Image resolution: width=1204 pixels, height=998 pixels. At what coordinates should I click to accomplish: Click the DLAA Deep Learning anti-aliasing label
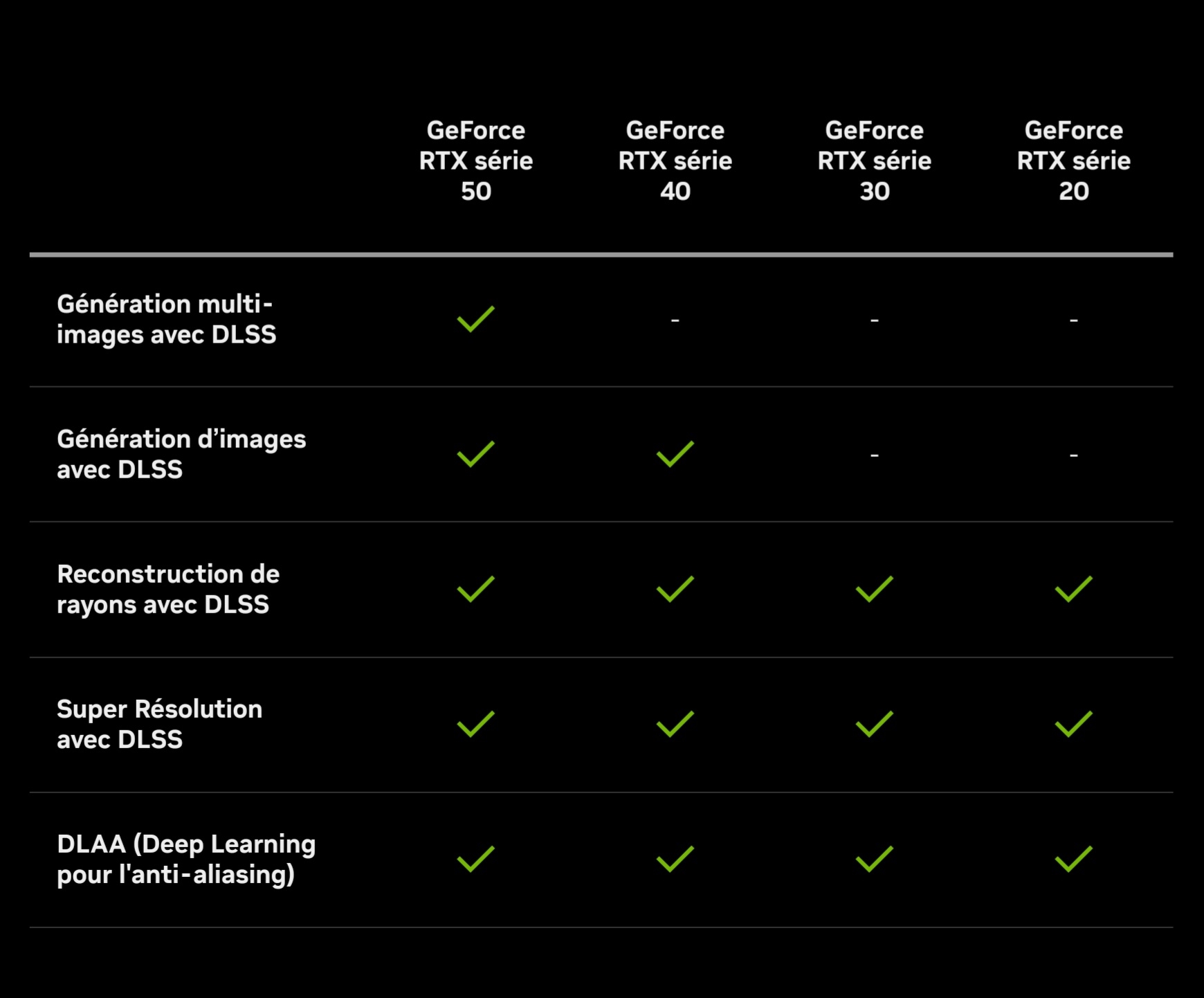186,859
